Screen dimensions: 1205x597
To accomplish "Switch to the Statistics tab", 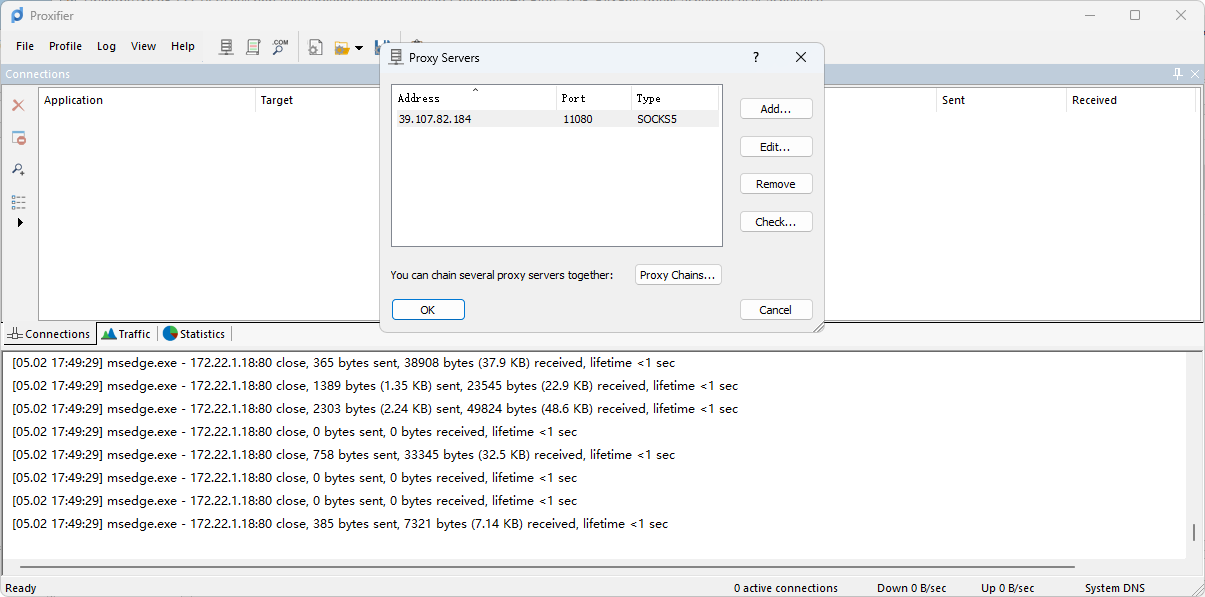I will (194, 334).
